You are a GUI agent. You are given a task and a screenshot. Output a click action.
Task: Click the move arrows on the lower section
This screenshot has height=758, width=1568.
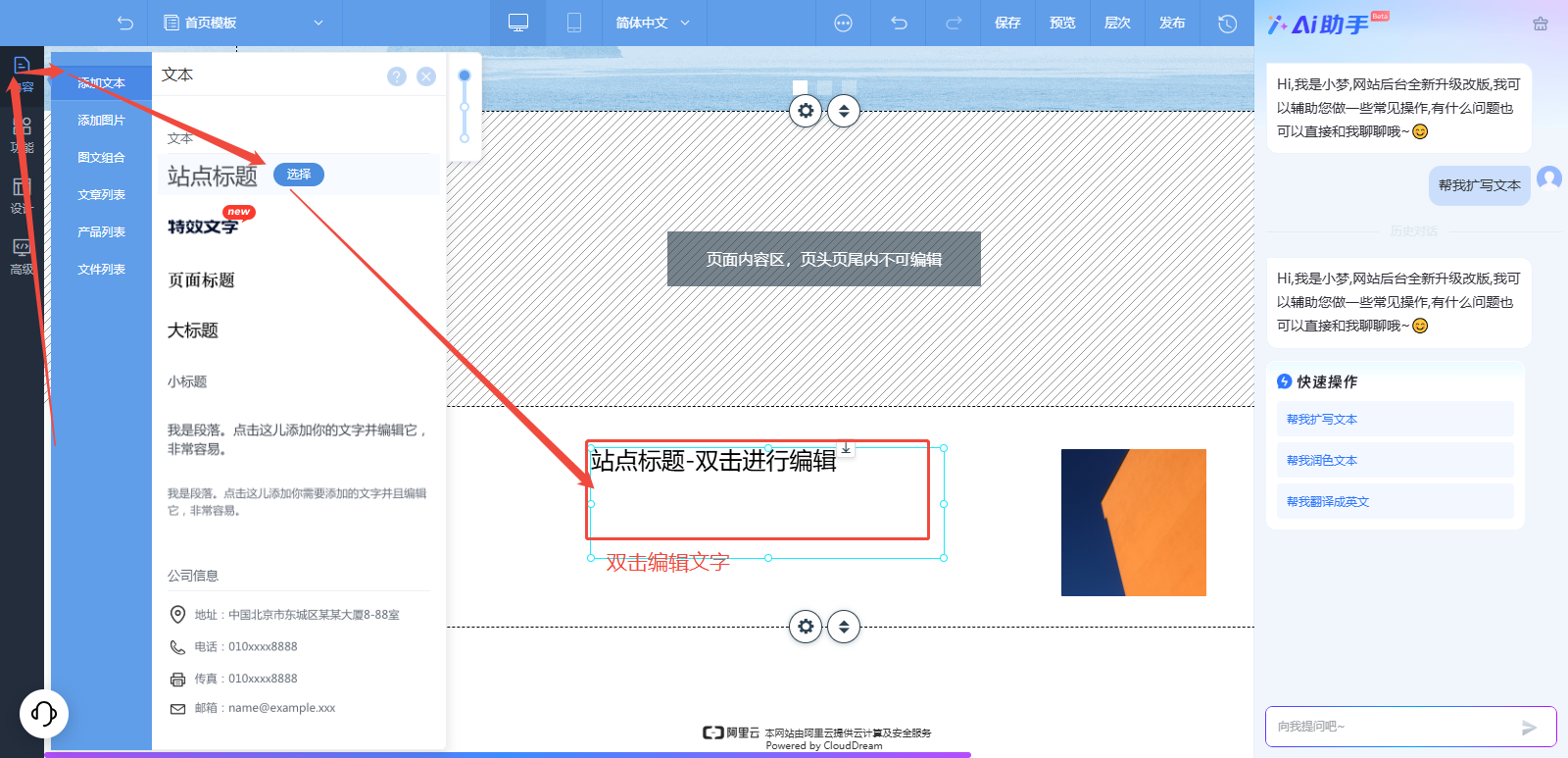pyautogui.click(x=844, y=626)
